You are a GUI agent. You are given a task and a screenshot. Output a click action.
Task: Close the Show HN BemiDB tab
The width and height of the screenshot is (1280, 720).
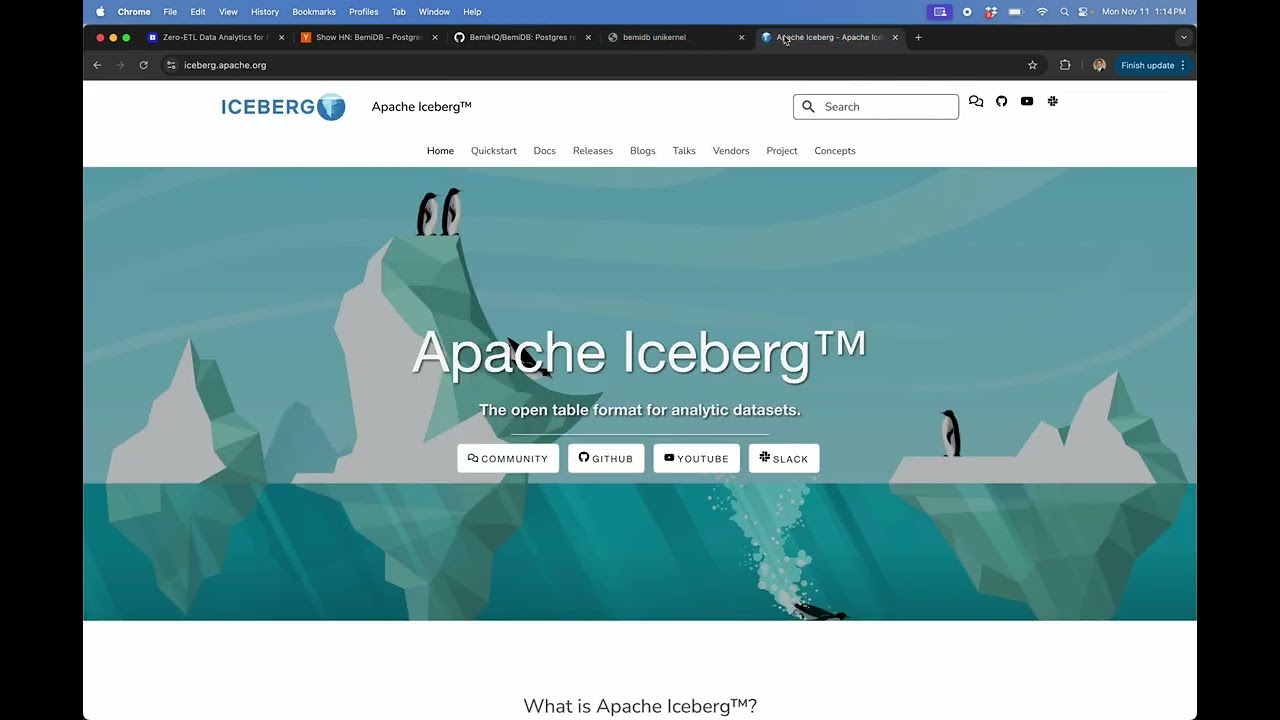[435, 38]
